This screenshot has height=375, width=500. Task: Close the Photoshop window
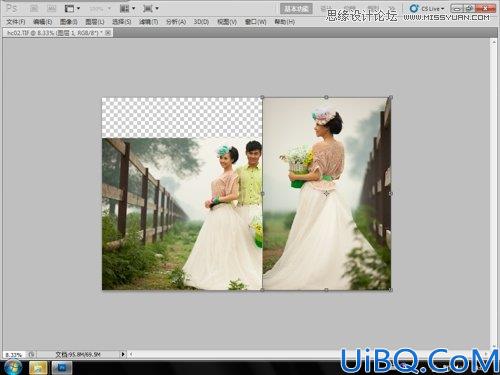pos(485,8)
